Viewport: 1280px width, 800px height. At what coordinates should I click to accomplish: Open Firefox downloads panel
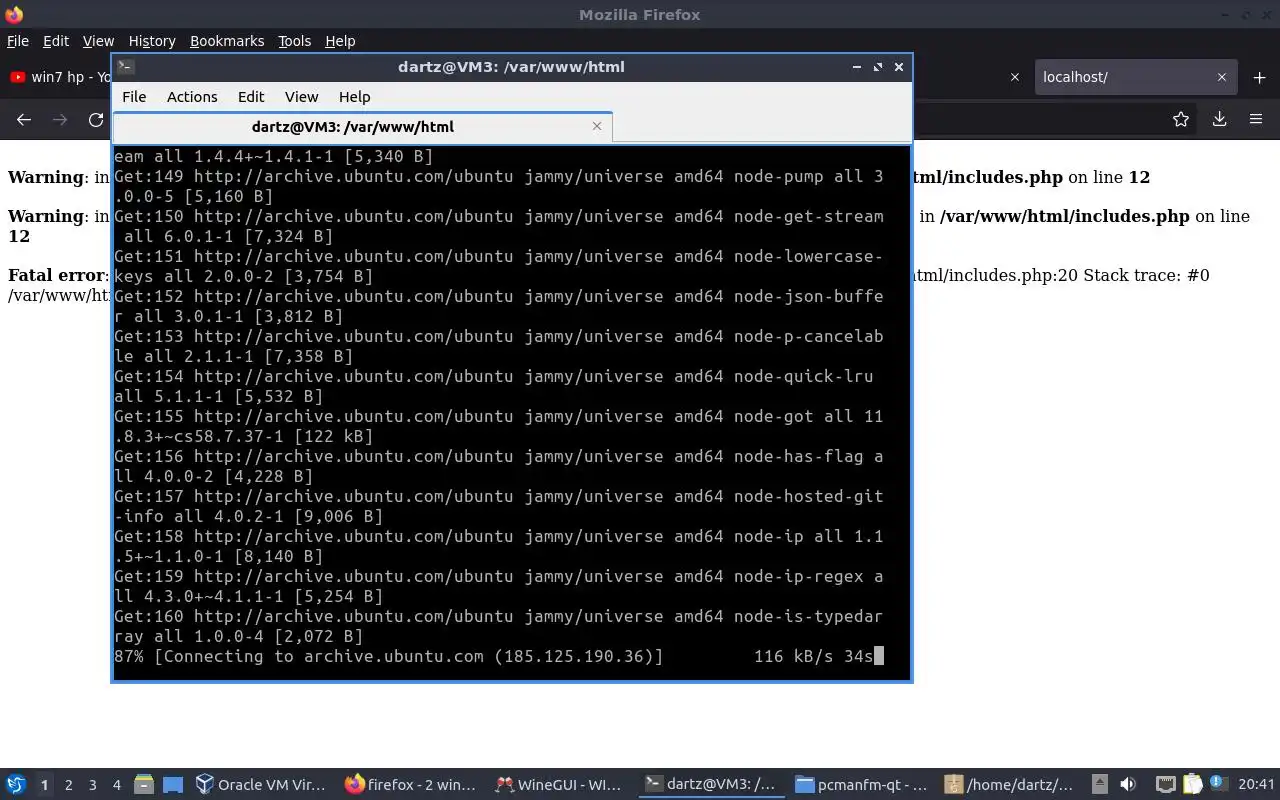click(1219, 119)
